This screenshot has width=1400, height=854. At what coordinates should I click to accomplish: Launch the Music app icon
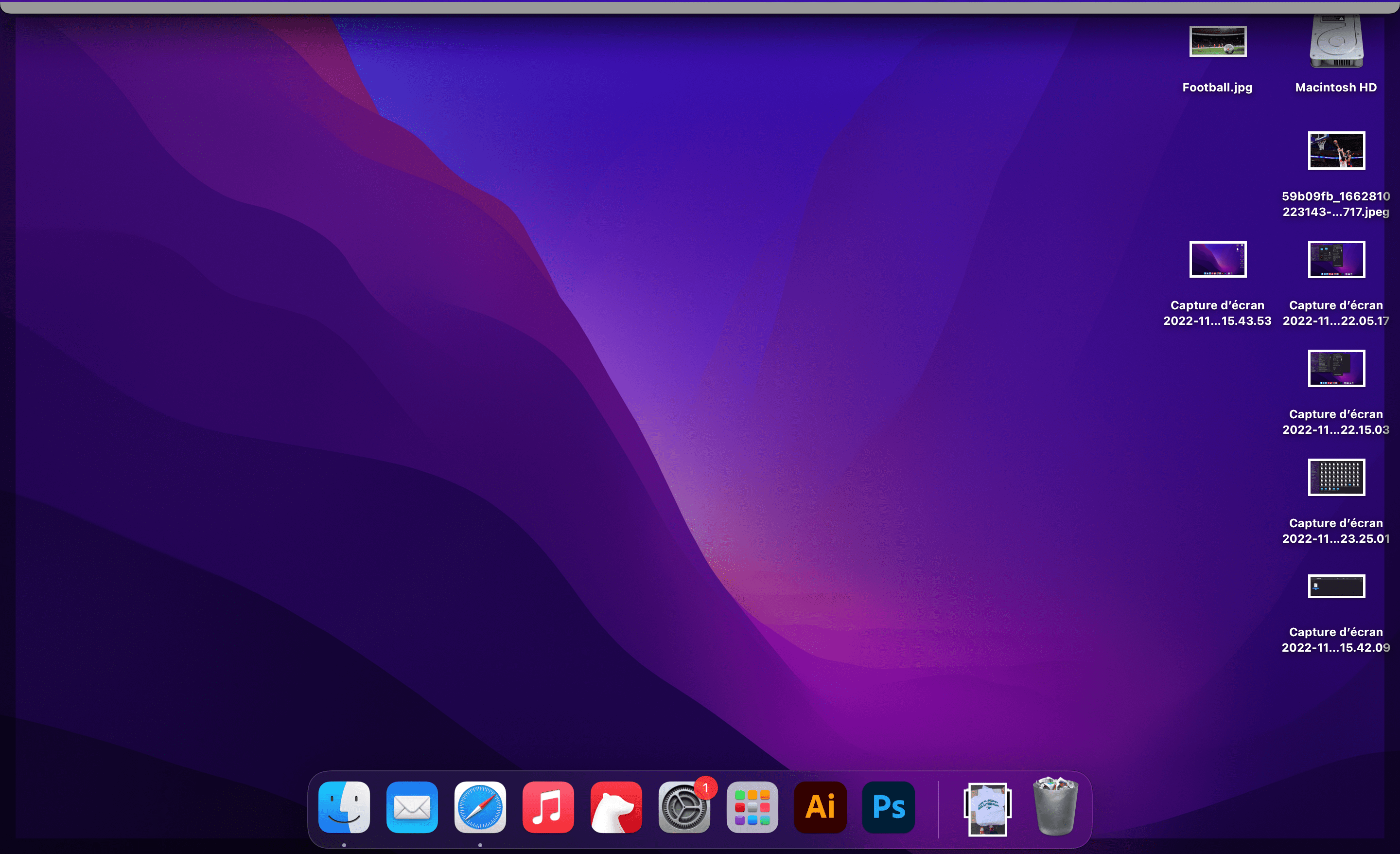tap(548, 807)
